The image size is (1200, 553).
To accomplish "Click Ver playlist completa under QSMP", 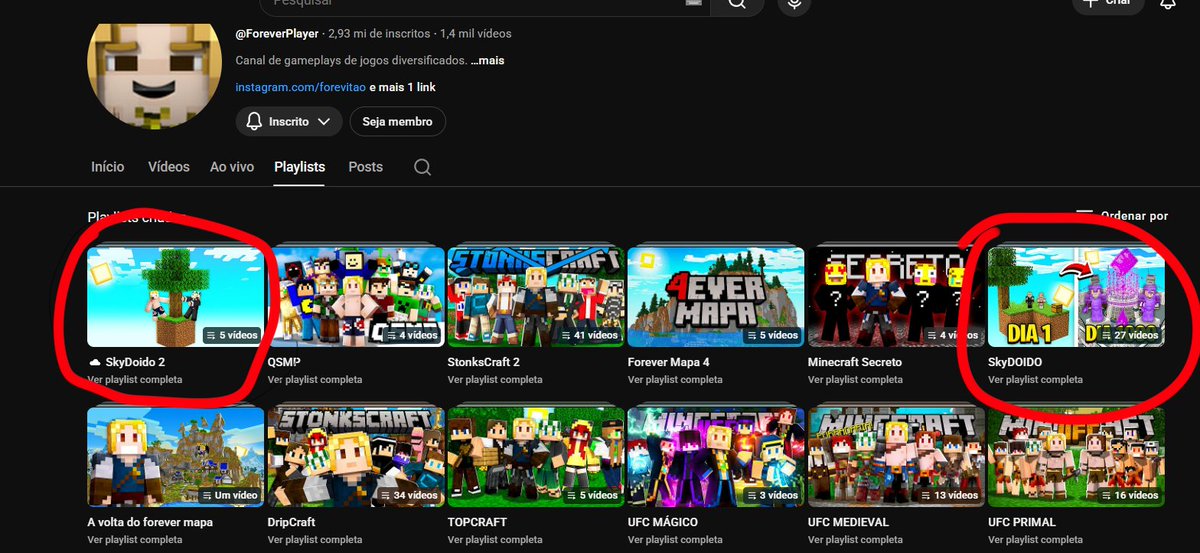I will point(315,380).
